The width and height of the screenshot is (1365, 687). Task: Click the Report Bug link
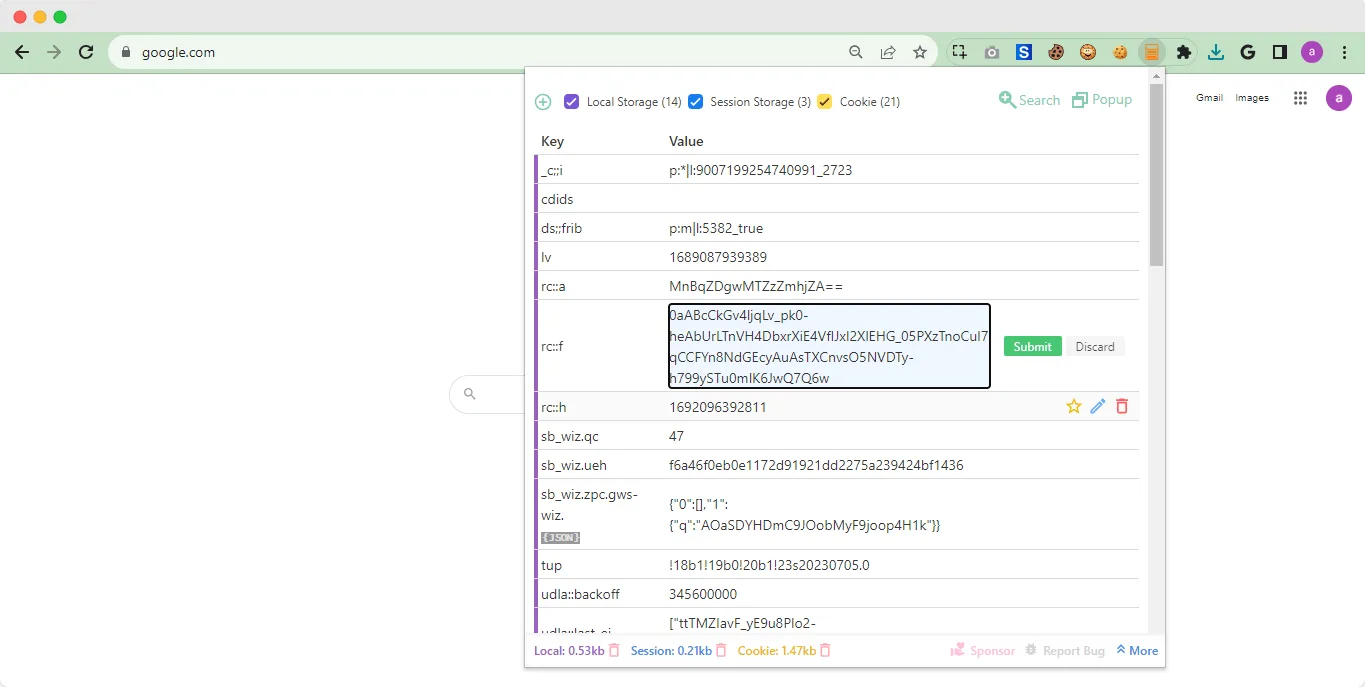1065,650
